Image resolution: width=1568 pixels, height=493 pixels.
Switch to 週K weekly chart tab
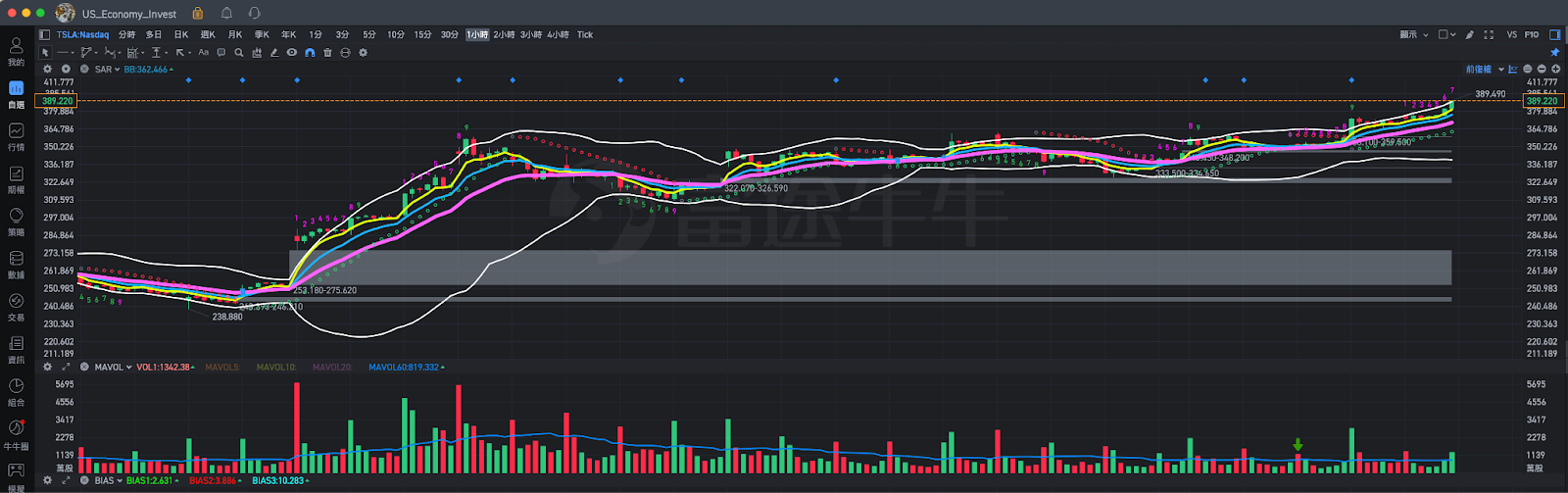[208, 34]
